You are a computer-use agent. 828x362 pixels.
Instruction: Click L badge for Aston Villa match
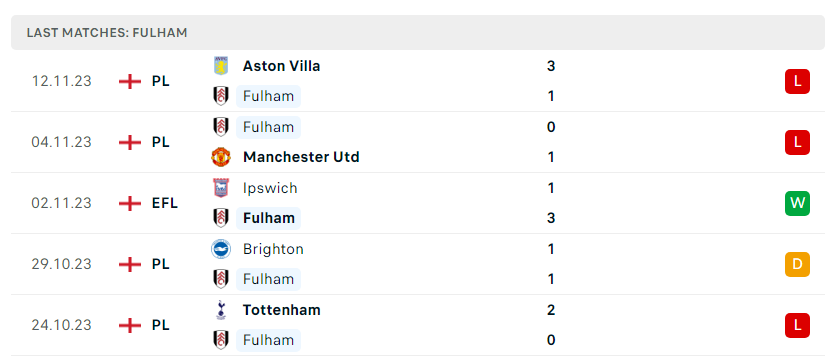[797, 81]
